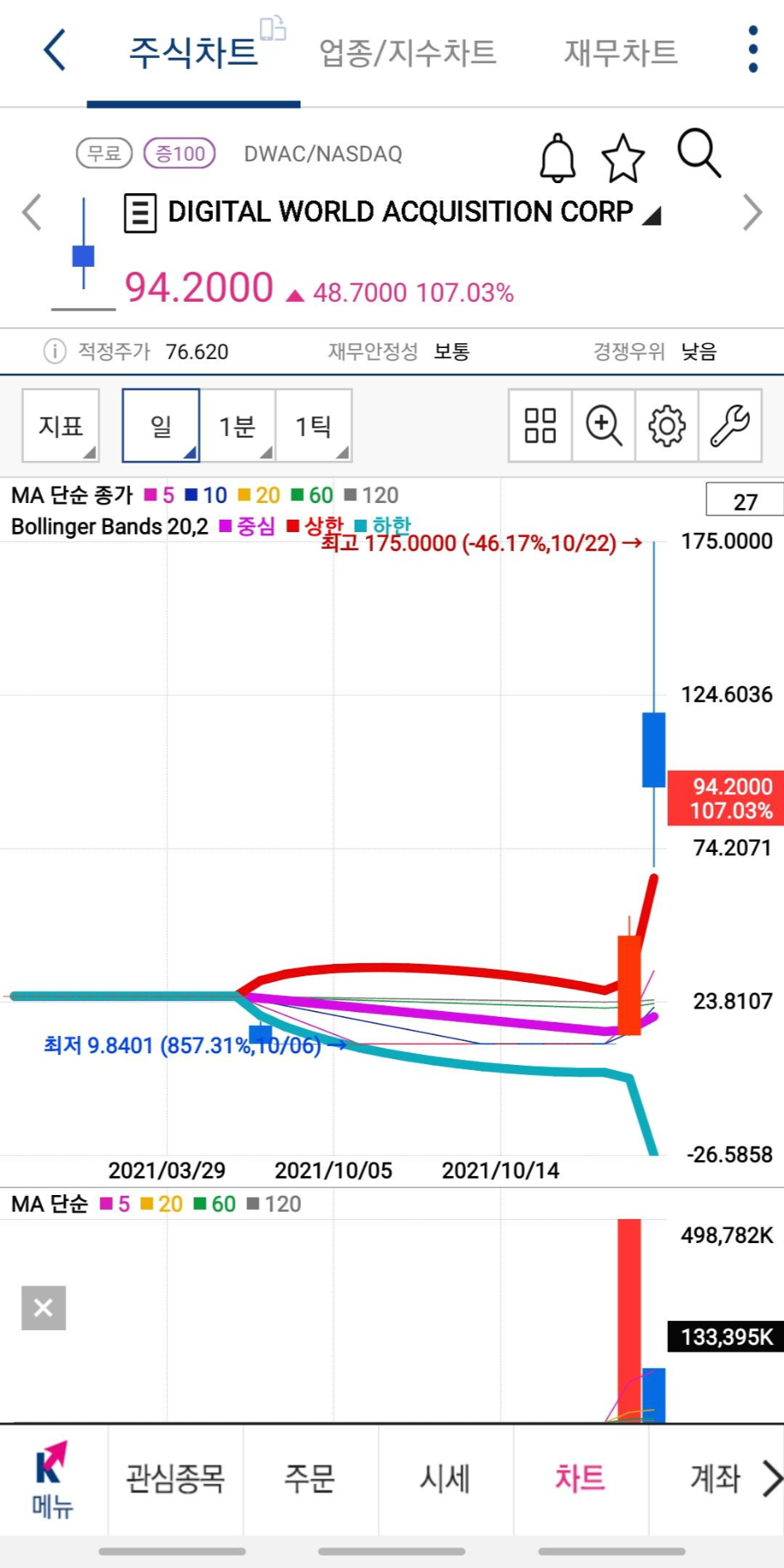The image size is (784, 1568).
Task: Toggle volume MA 20 legend
Action: tap(162, 1204)
